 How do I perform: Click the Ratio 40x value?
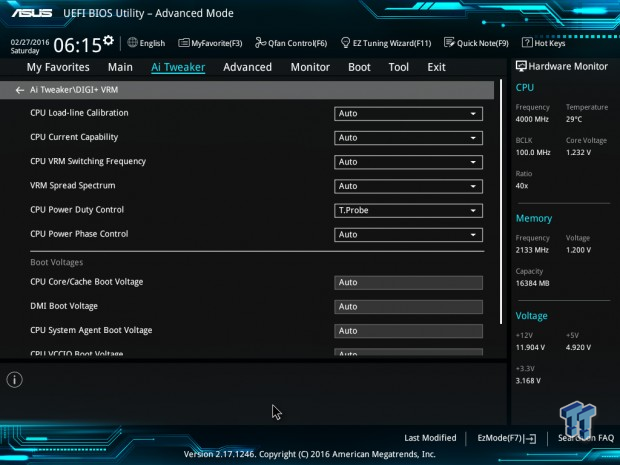[x=522, y=186]
